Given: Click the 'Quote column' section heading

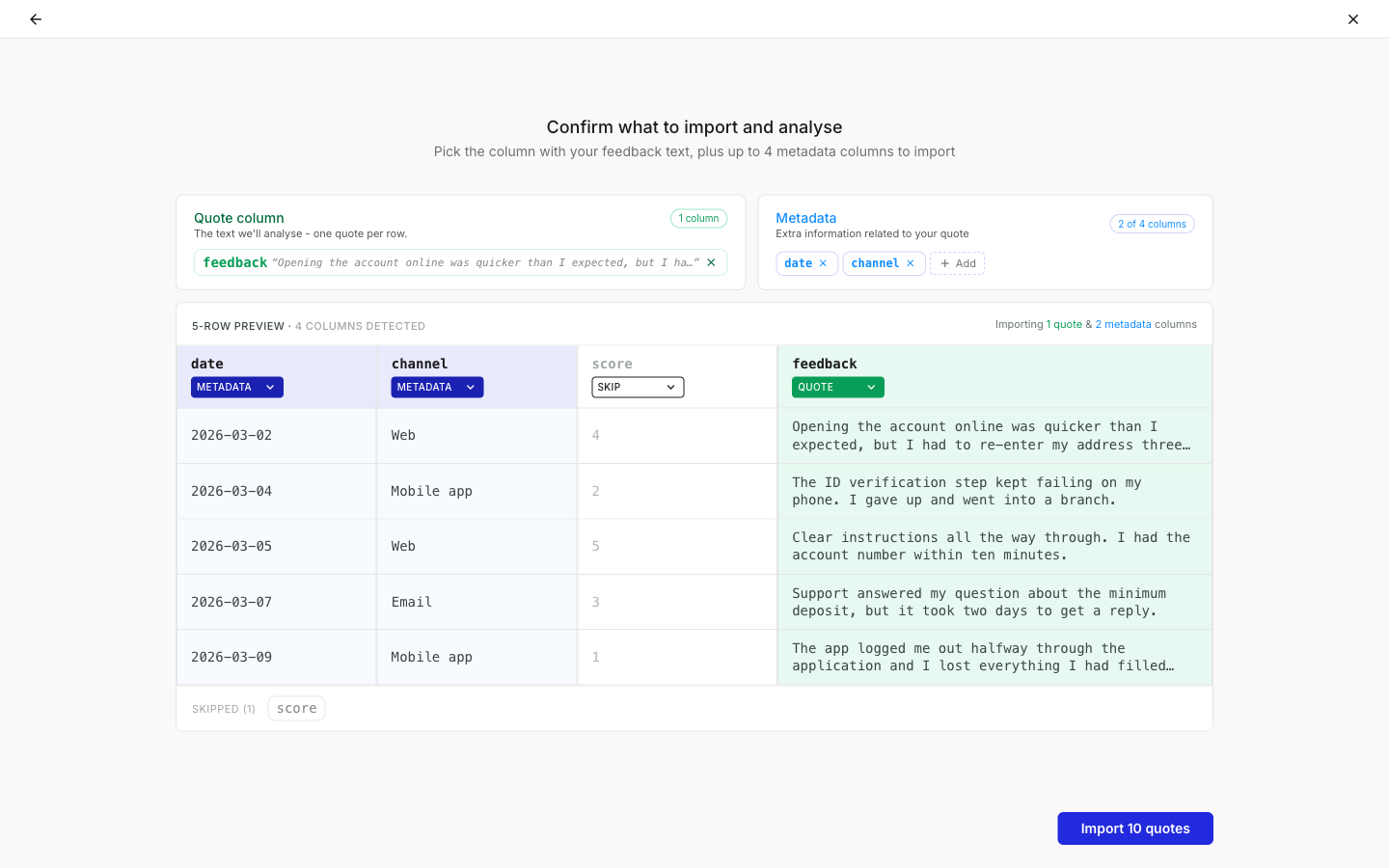Looking at the screenshot, I should click(x=239, y=218).
